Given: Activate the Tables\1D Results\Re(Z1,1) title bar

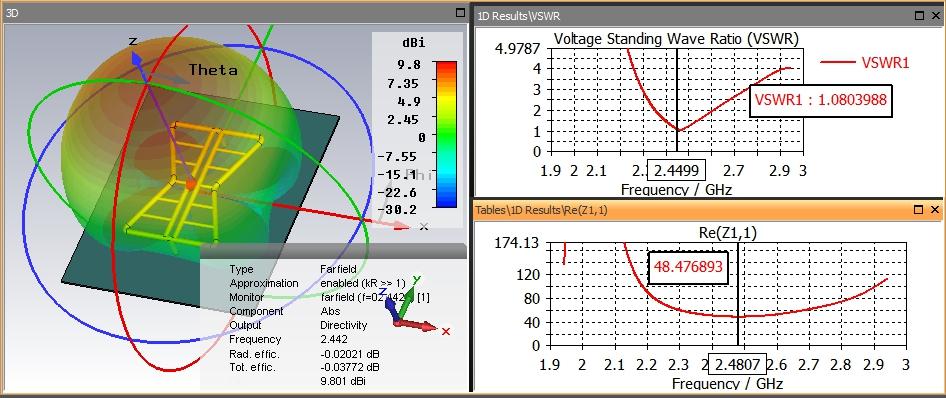Looking at the screenshot, I should tap(709, 209).
